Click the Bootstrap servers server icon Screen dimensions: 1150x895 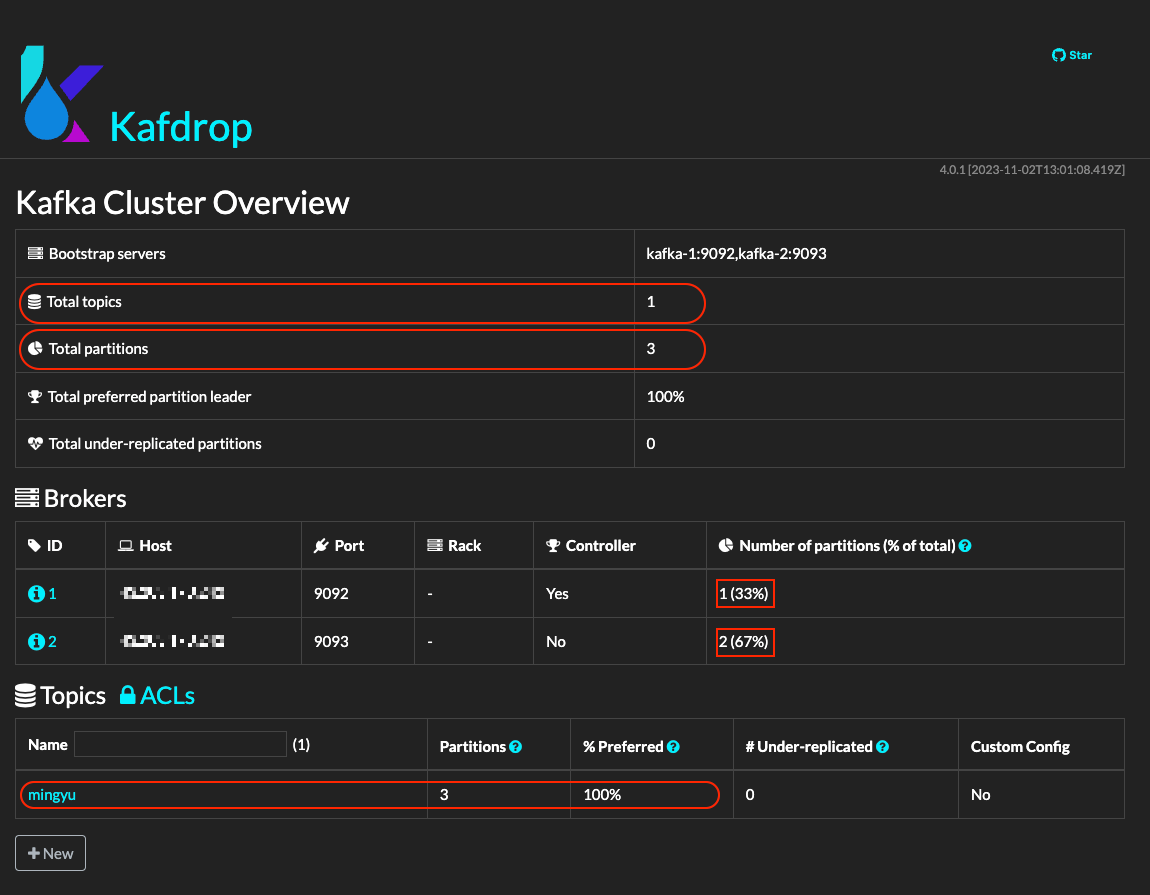[x=35, y=253]
